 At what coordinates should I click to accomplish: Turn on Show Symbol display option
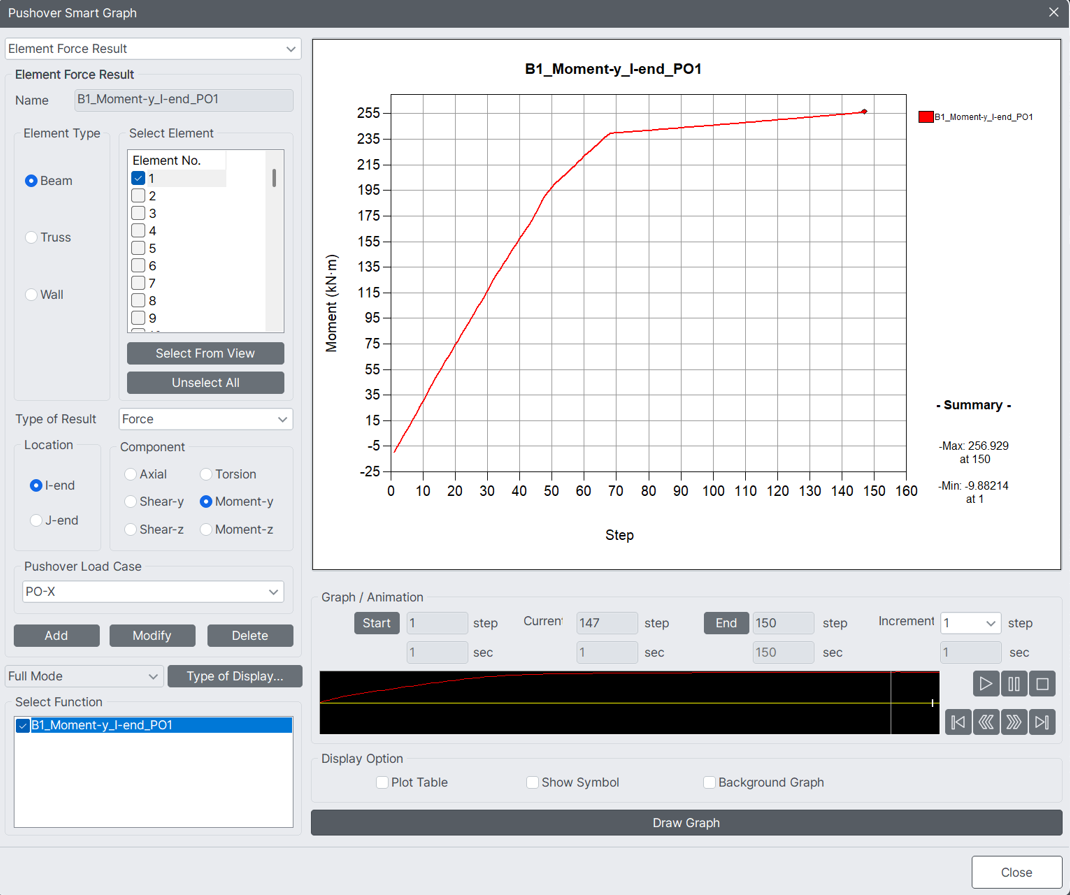[x=532, y=782]
